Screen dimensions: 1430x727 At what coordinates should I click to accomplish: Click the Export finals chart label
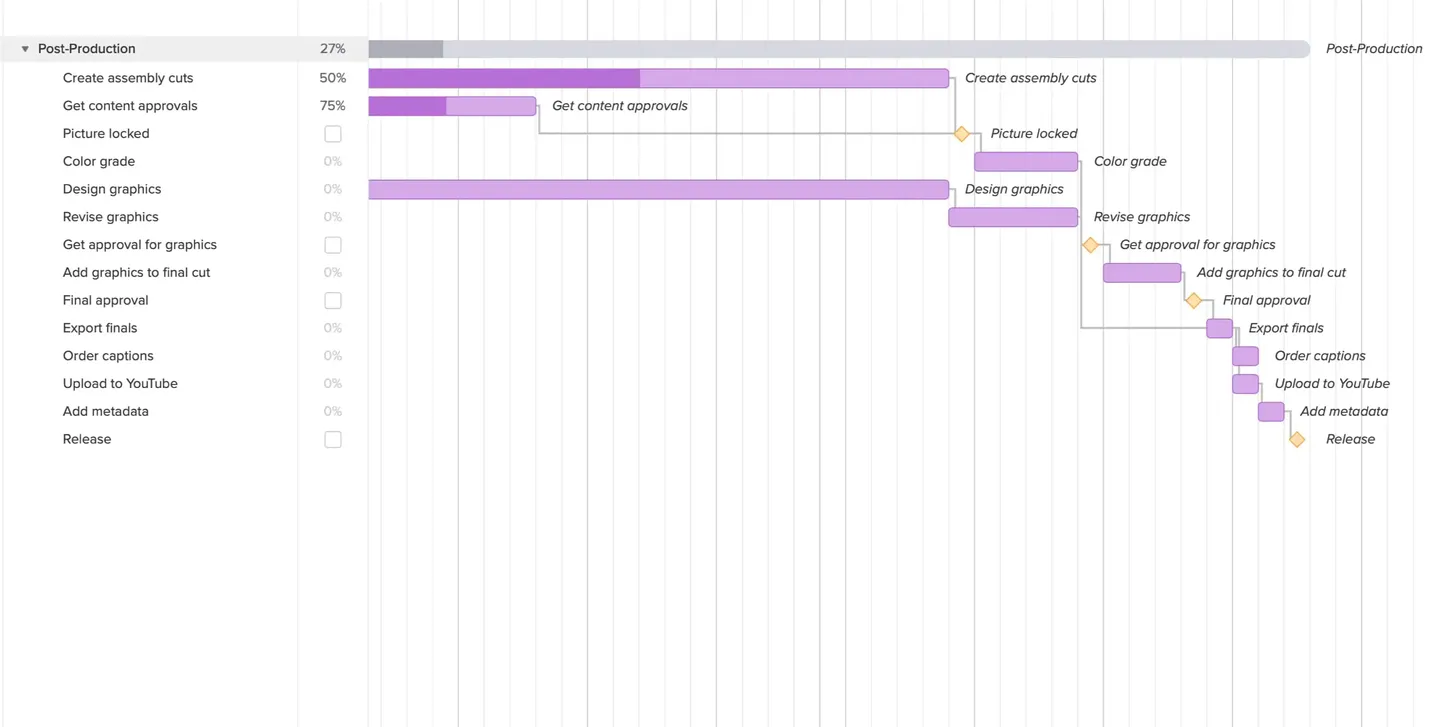point(1286,328)
